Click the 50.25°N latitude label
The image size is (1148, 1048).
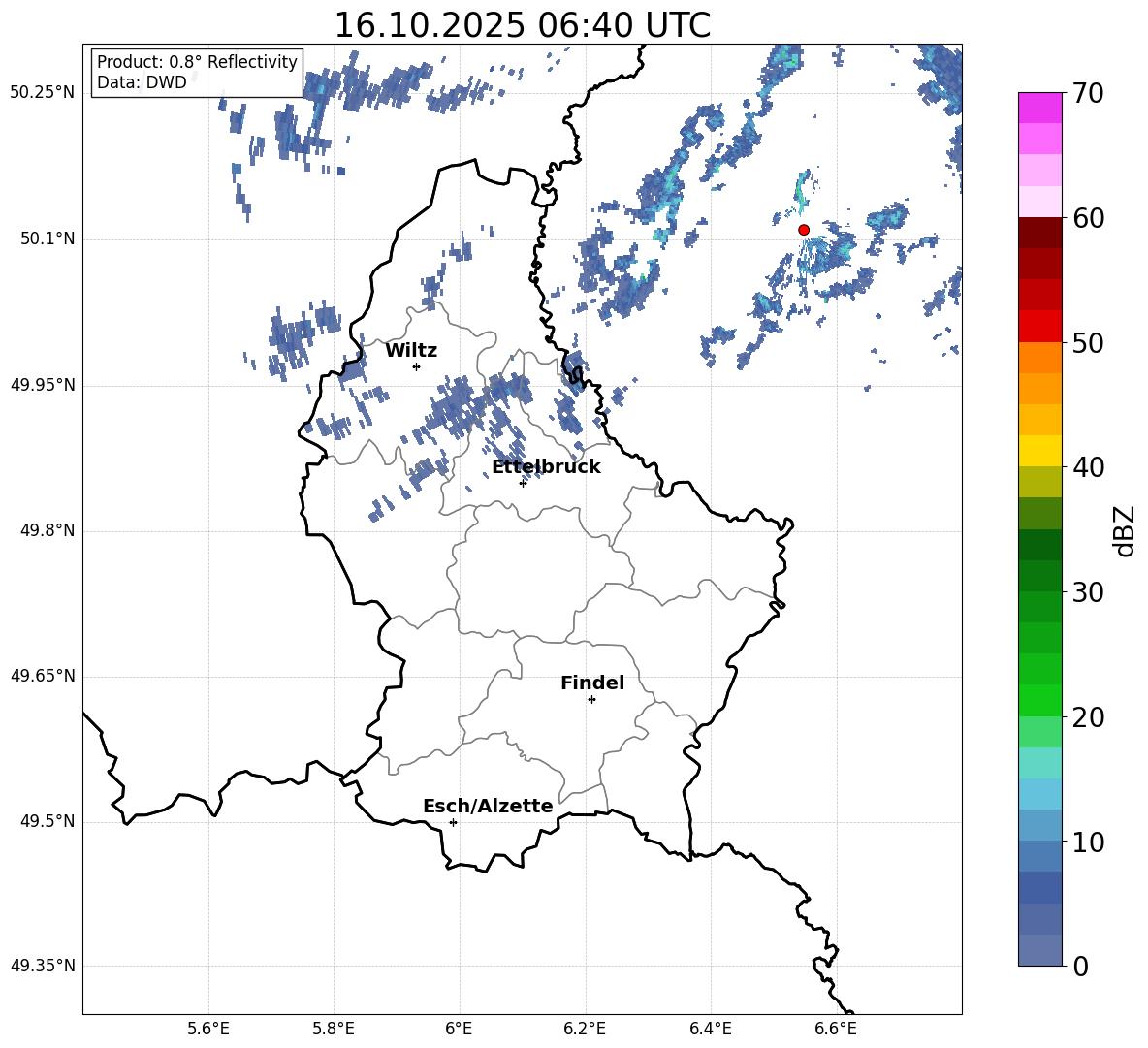tap(43, 93)
